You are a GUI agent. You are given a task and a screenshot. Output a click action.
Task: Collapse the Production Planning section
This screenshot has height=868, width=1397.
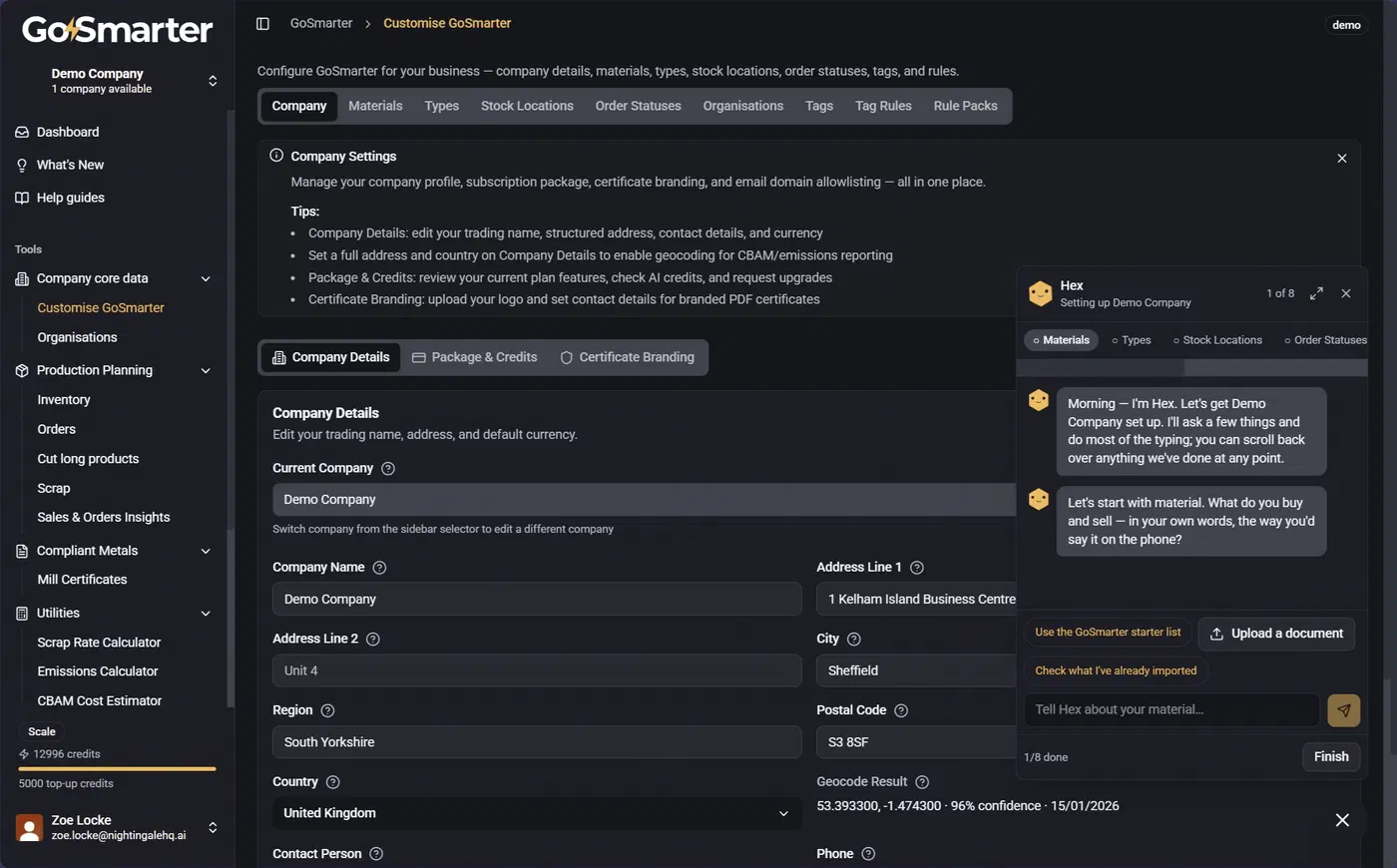[x=206, y=371]
